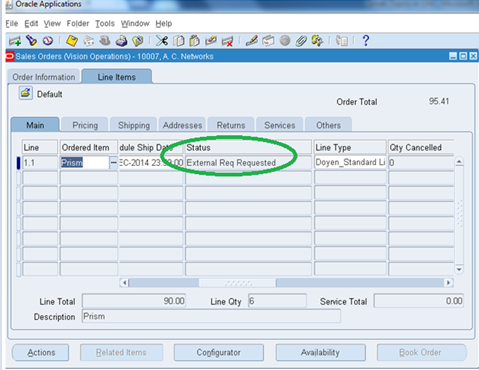The image size is (479, 370).
Task: Click the Zoom toolbar icon
Action: 268,41
